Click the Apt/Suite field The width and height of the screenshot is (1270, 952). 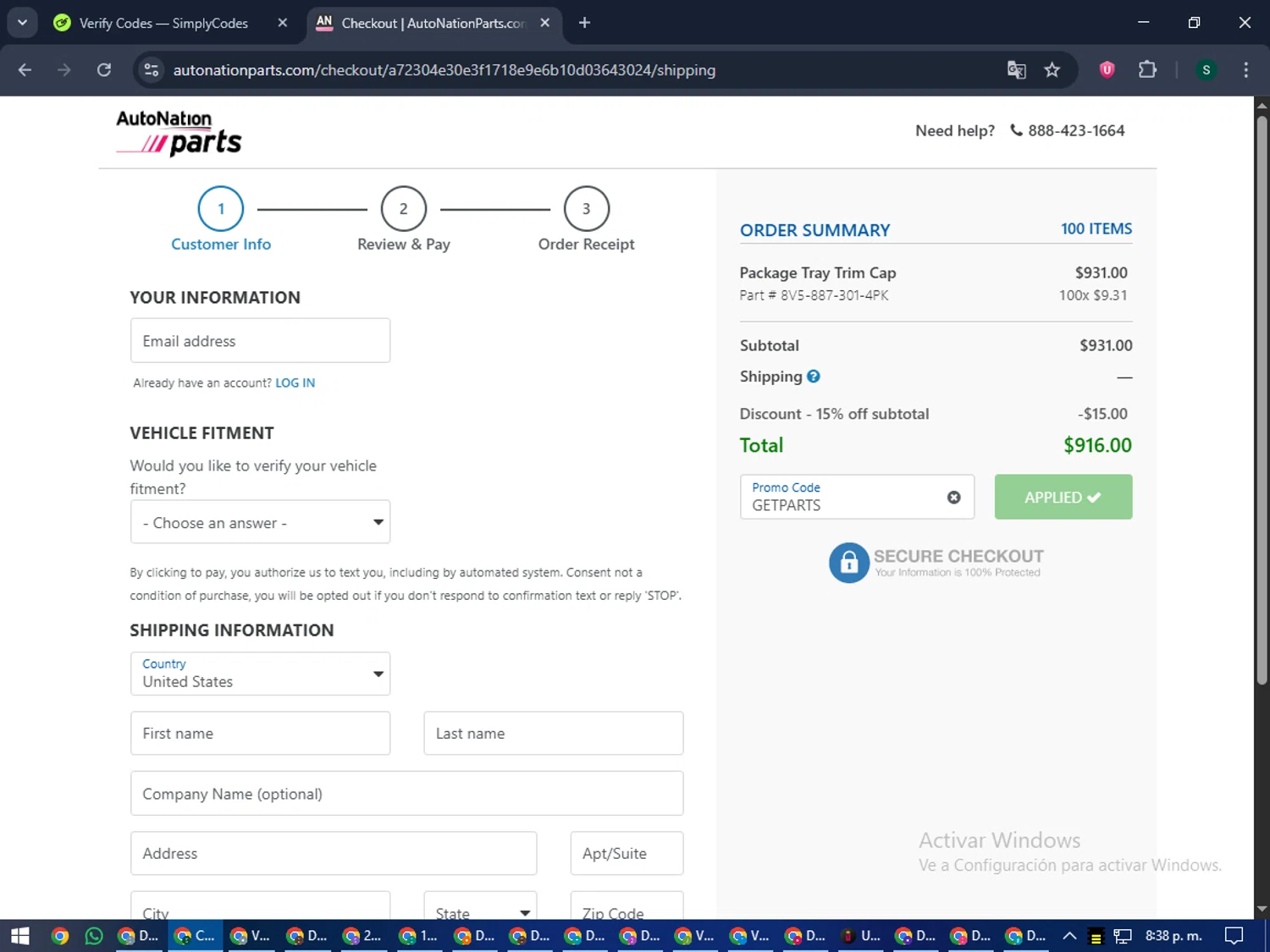click(627, 853)
